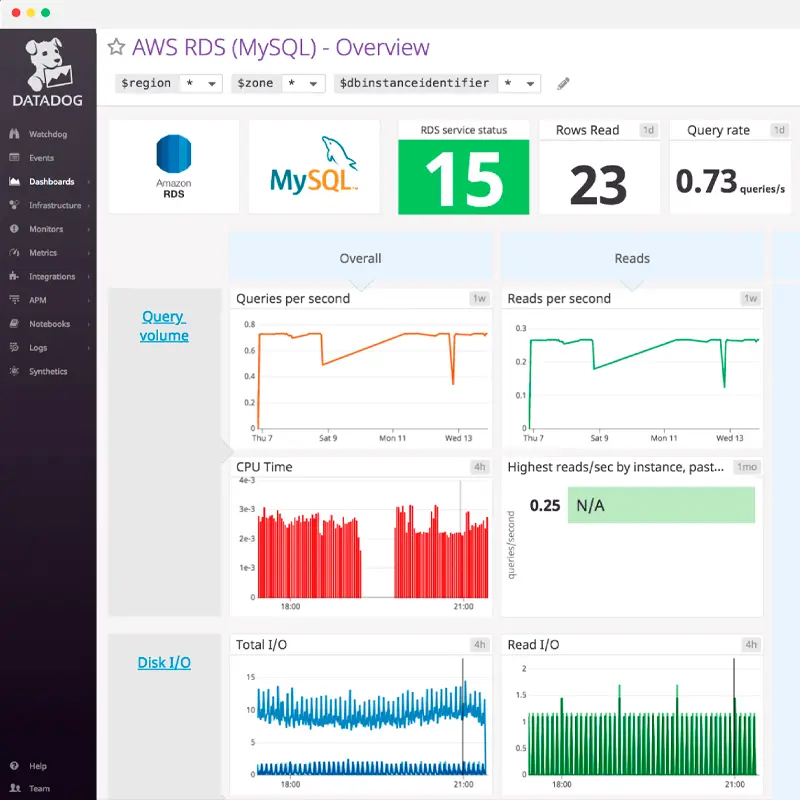Click the Synthetics icon
This screenshot has height=800, width=800.
pyautogui.click(x=14, y=371)
